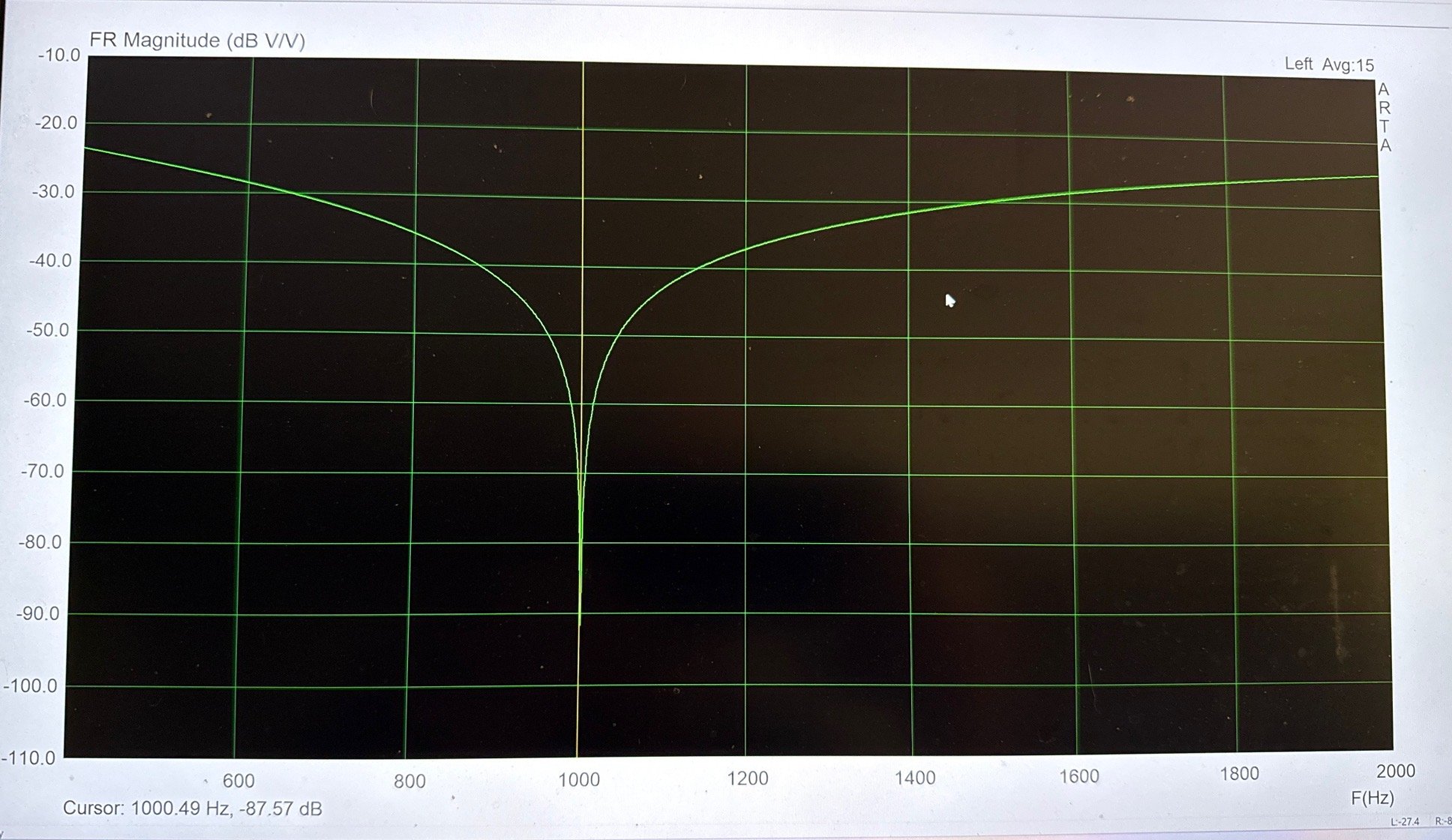
Task: Click the 1000 frequency axis label
Action: coord(579,780)
